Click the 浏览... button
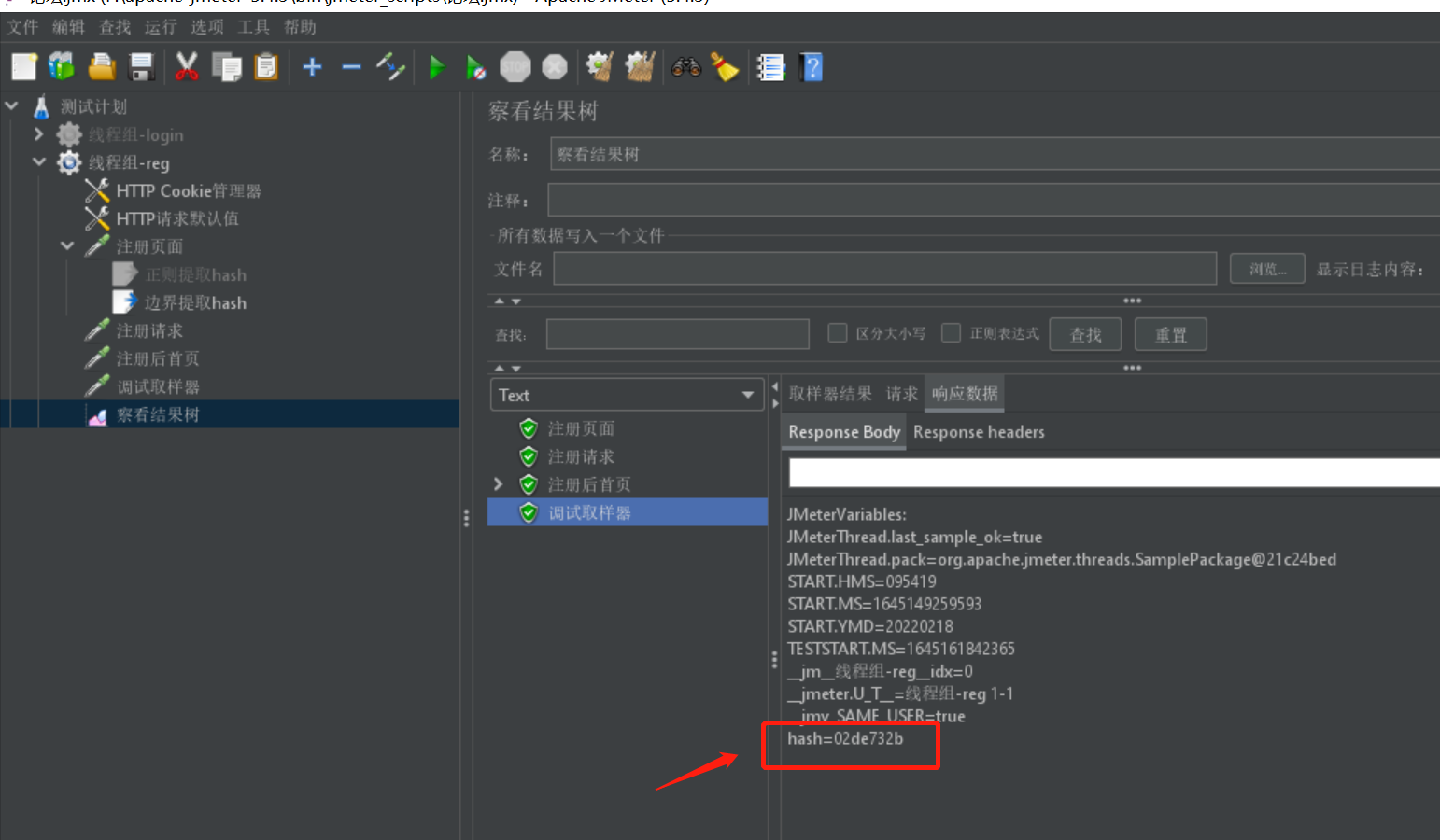This screenshot has height=840, width=1440. (1267, 269)
